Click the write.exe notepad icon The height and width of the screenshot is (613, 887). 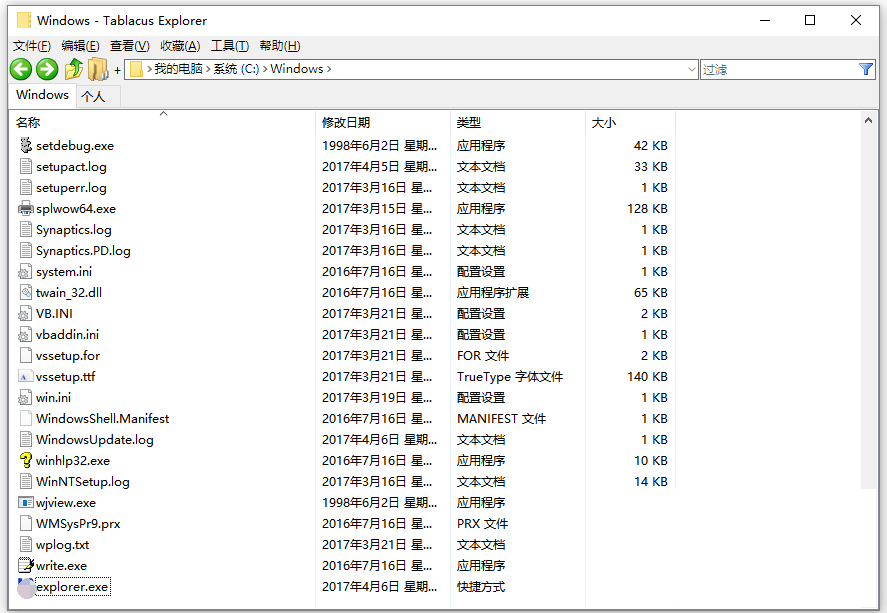point(26,566)
